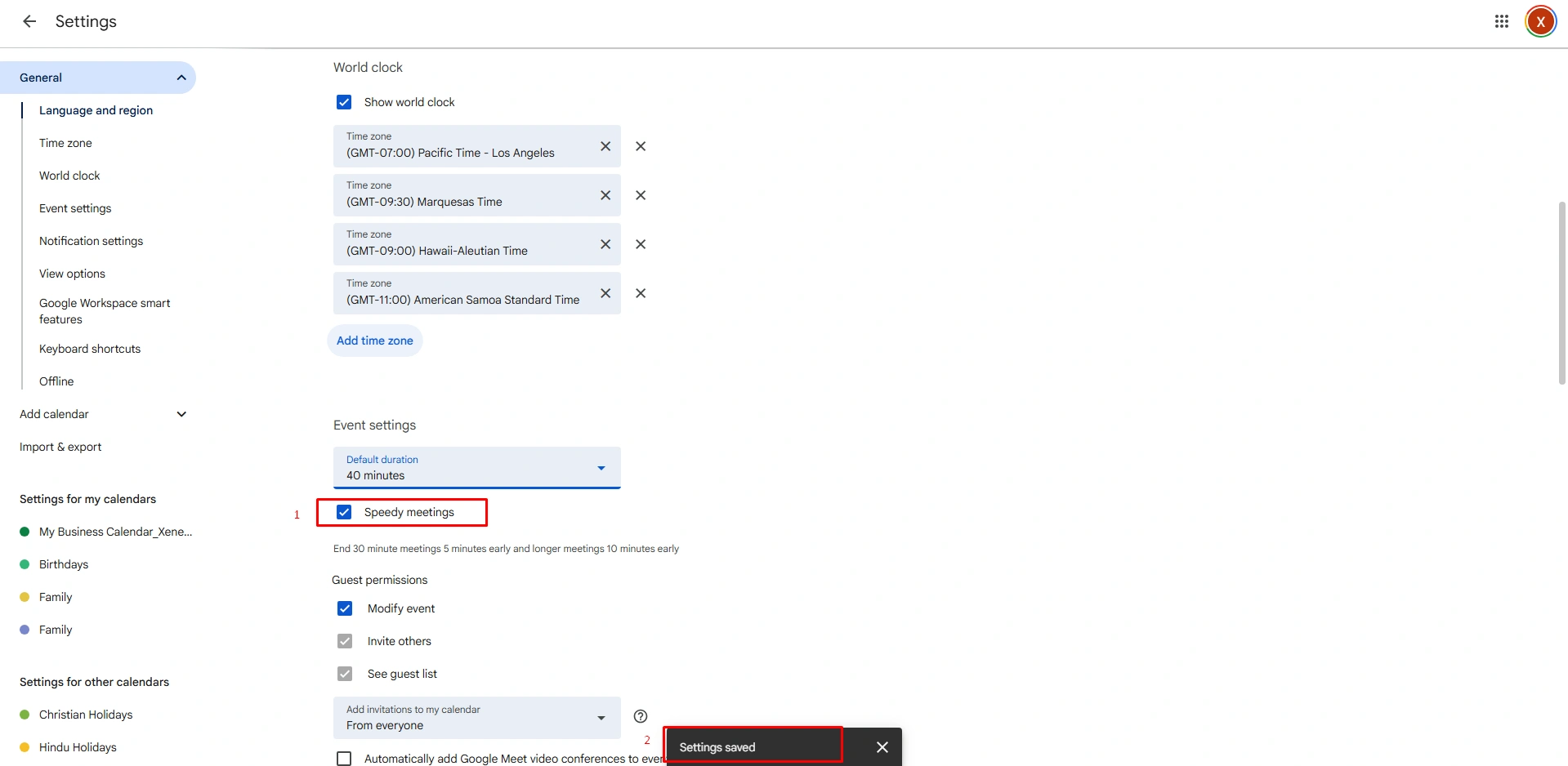Image resolution: width=1568 pixels, height=766 pixels.
Task: Click the dark green My Business Calendar dot
Action: click(x=25, y=532)
